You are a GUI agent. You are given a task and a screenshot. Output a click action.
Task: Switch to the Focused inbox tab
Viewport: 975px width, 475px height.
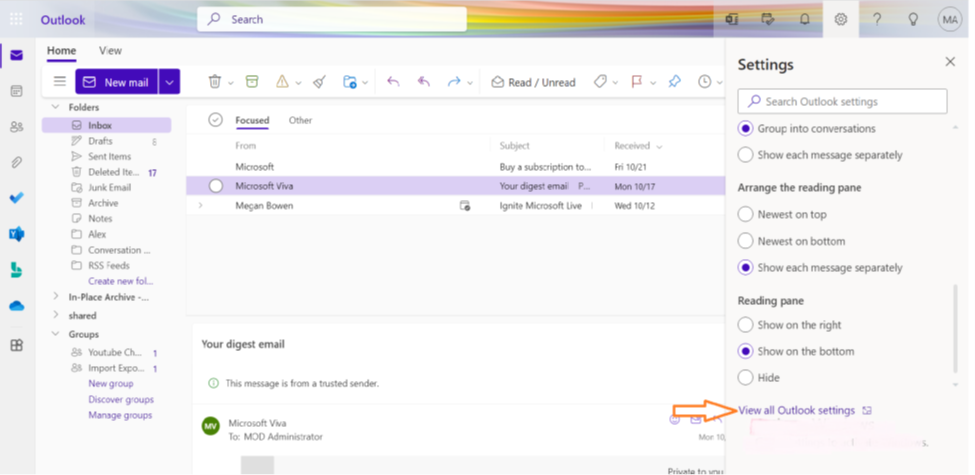[252, 120]
